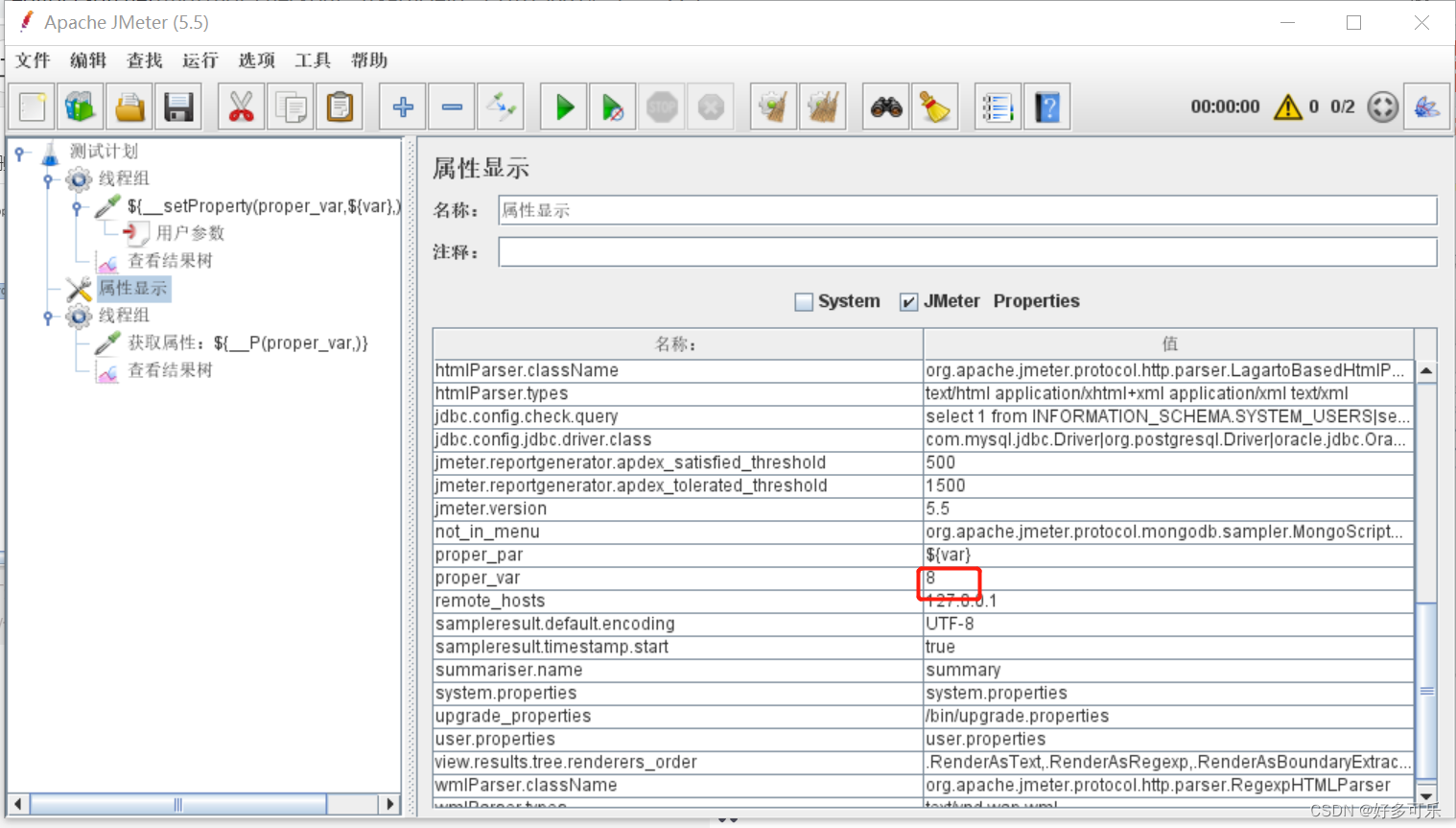Select the 获取属性 sampler tree item
Screen dimensions: 1456x828
click(247, 343)
